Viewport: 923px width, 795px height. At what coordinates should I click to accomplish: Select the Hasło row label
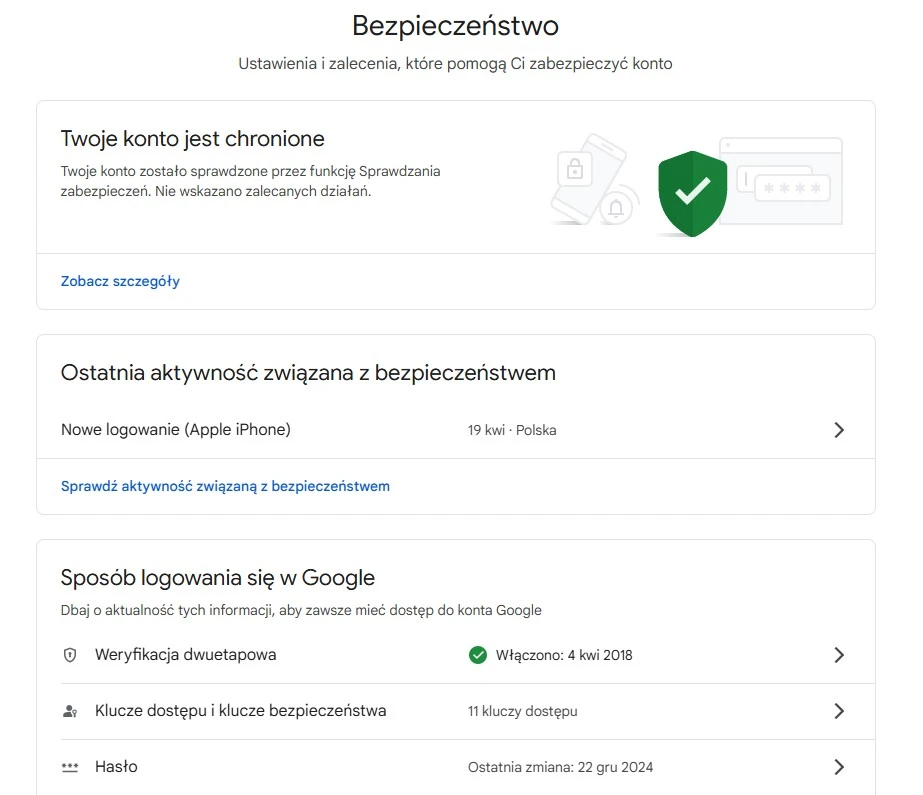tap(116, 767)
